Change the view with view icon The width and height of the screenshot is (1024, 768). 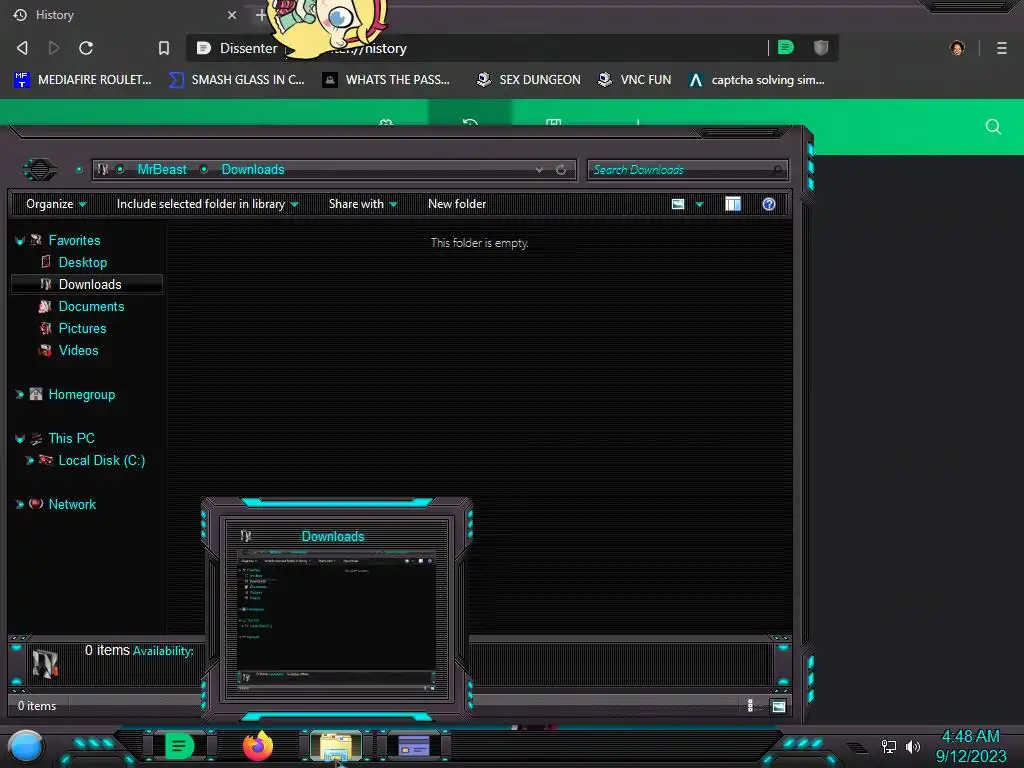pos(678,204)
